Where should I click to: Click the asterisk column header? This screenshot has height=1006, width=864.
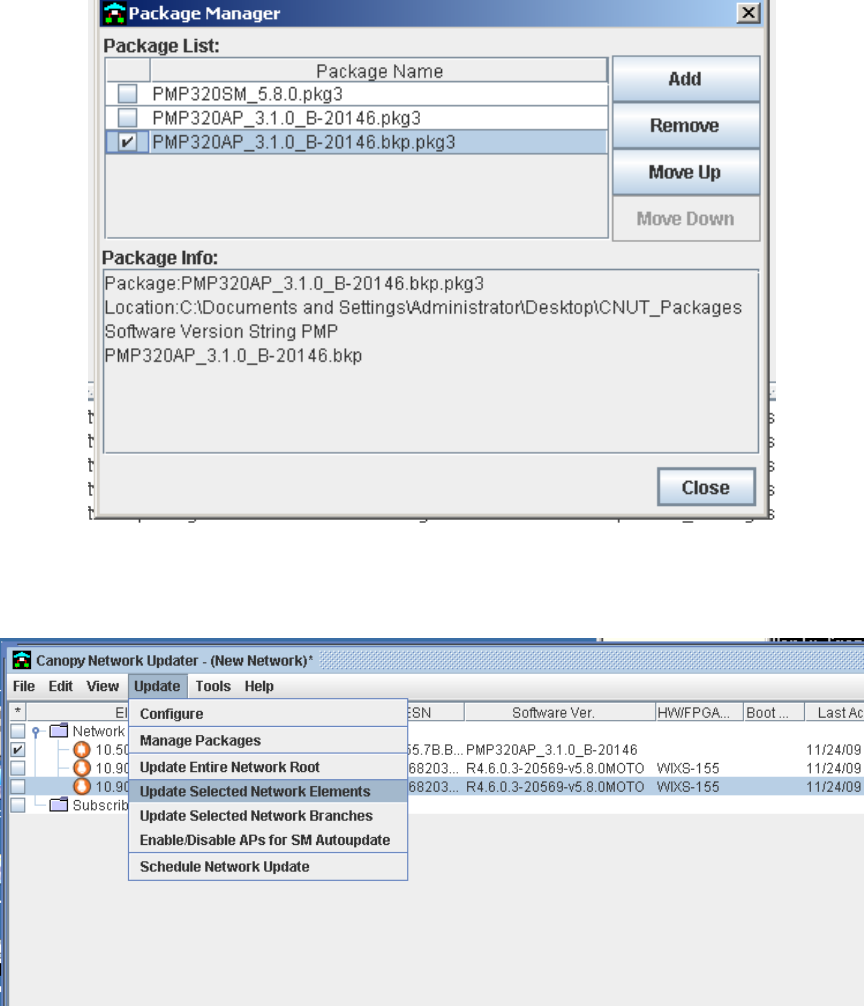pos(18,712)
